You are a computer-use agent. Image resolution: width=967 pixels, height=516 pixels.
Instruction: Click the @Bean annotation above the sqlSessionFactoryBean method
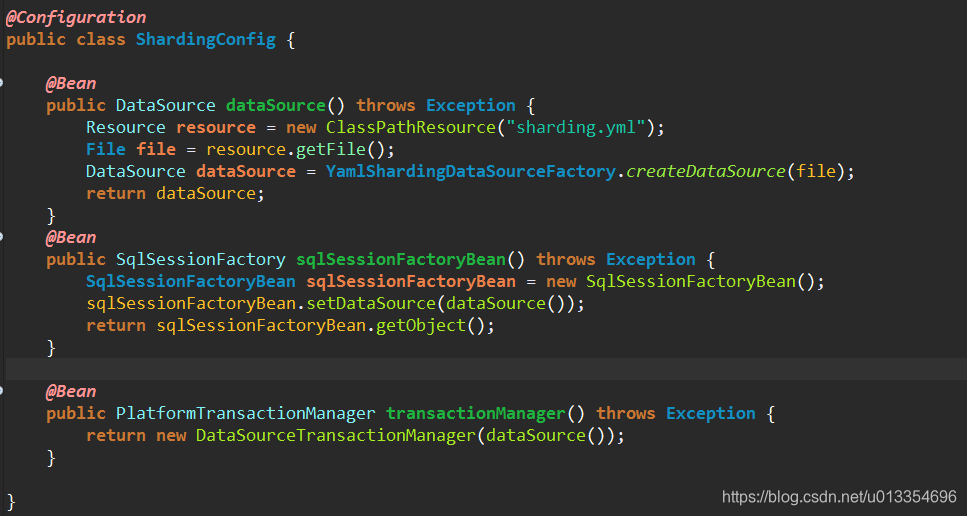coord(71,237)
